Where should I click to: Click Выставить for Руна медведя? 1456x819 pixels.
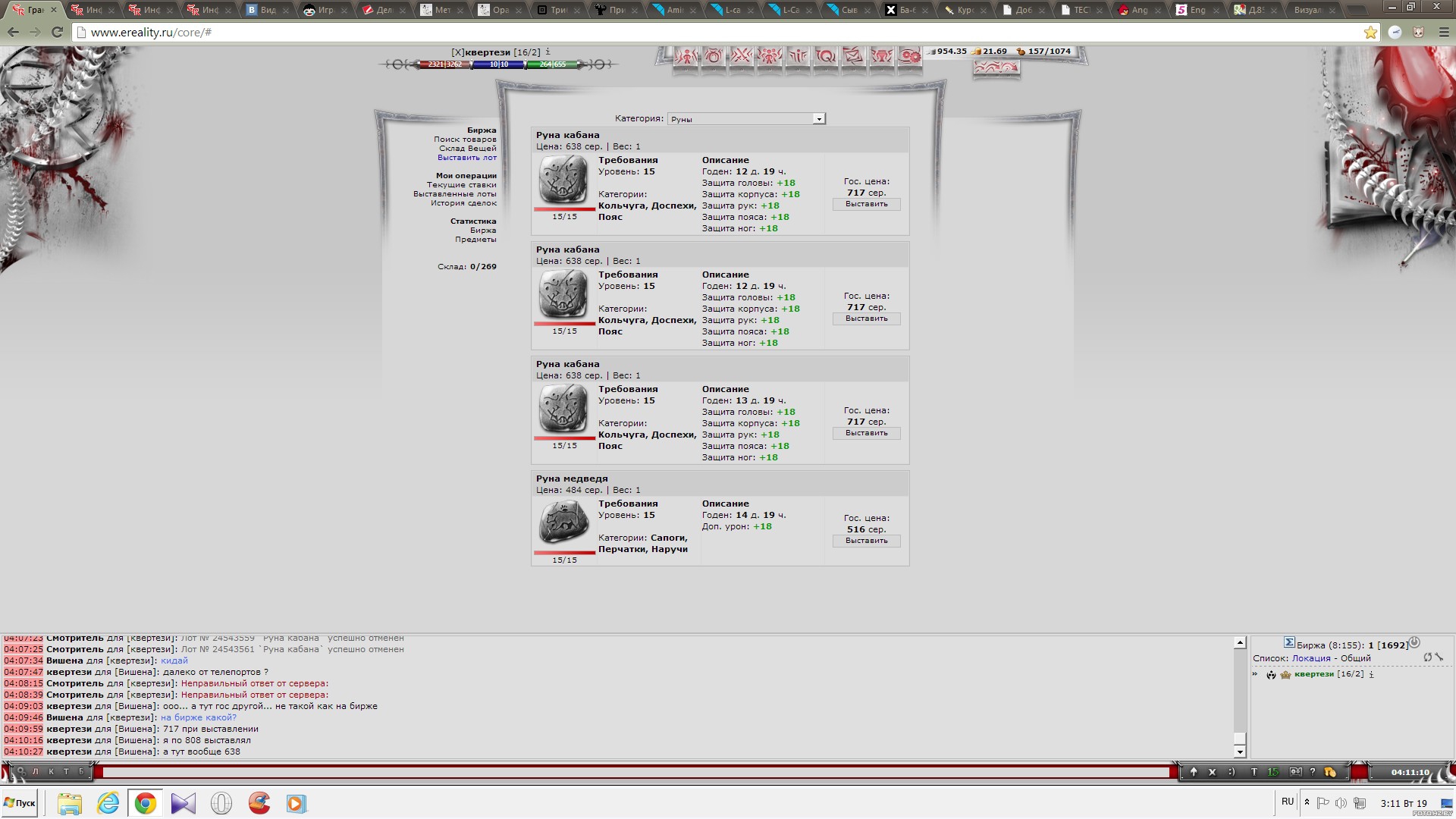[x=866, y=541]
